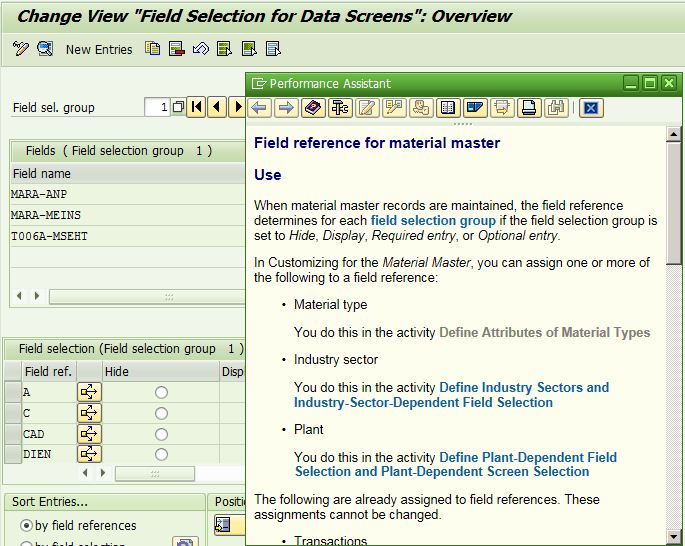Select sort by field references radio
The height and width of the screenshot is (546, 685).
point(26,525)
